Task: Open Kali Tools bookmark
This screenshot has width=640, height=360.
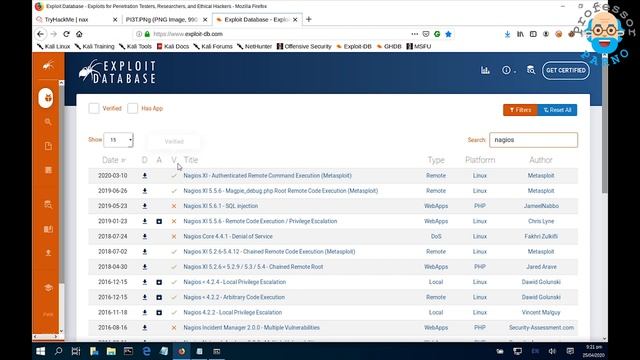Action: tap(136, 47)
